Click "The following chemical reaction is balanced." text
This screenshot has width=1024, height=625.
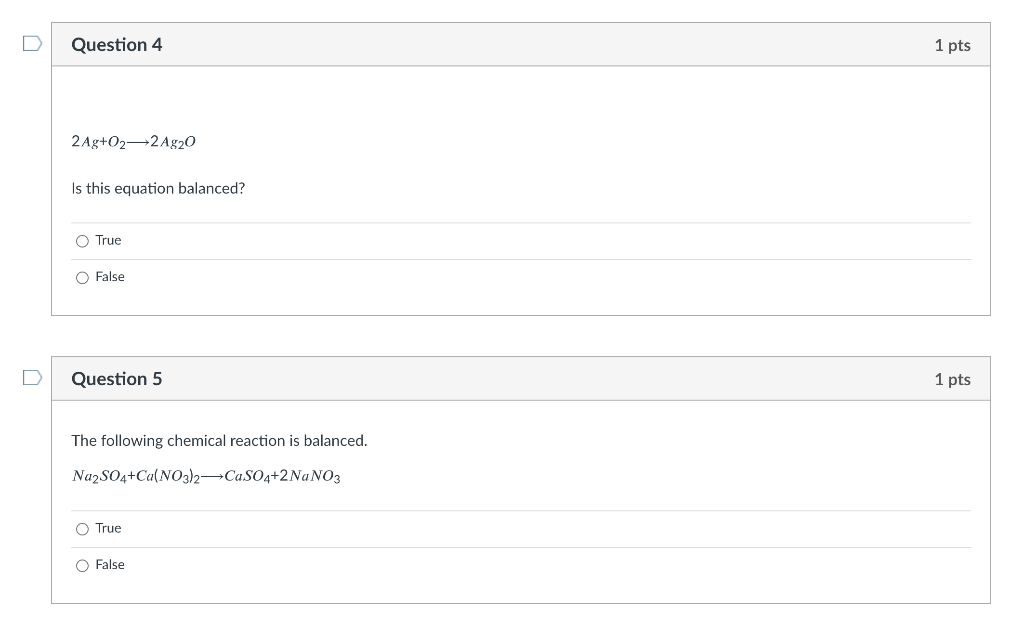(x=219, y=440)
